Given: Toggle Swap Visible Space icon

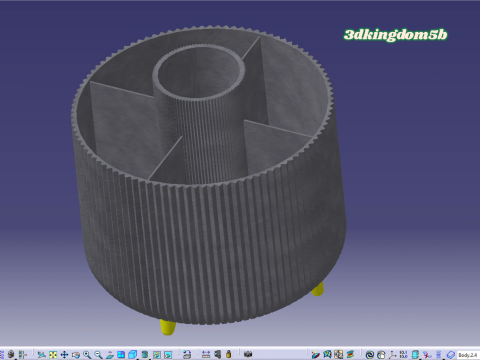Looking at the screenshot, I should click(168, 354).
